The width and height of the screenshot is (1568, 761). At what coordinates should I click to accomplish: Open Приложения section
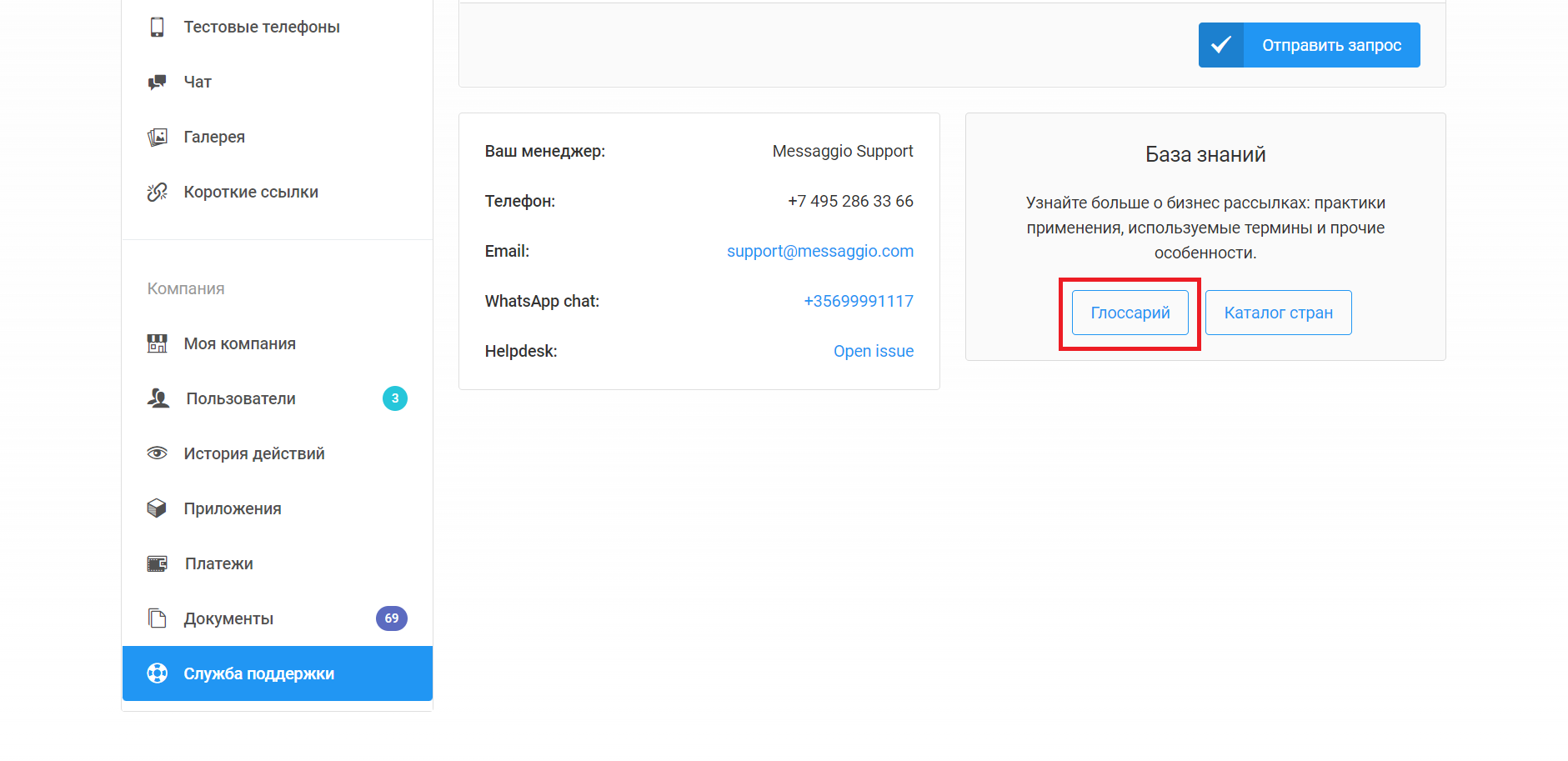pyautogui.click(x=277, y=508)
